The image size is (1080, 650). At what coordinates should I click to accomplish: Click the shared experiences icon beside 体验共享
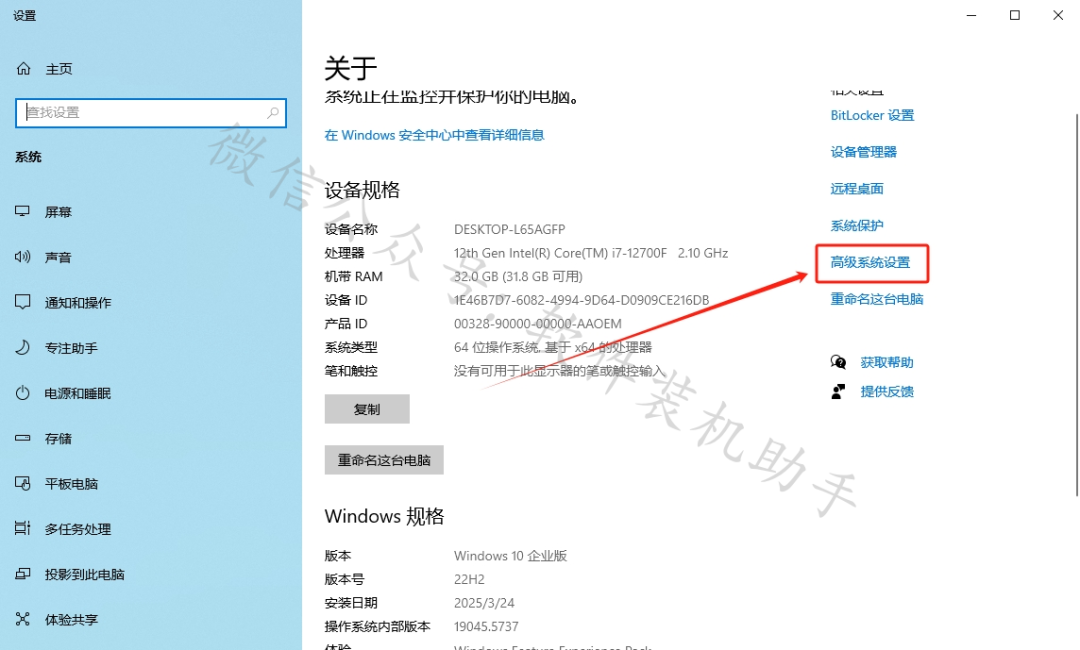pos(23,619)
